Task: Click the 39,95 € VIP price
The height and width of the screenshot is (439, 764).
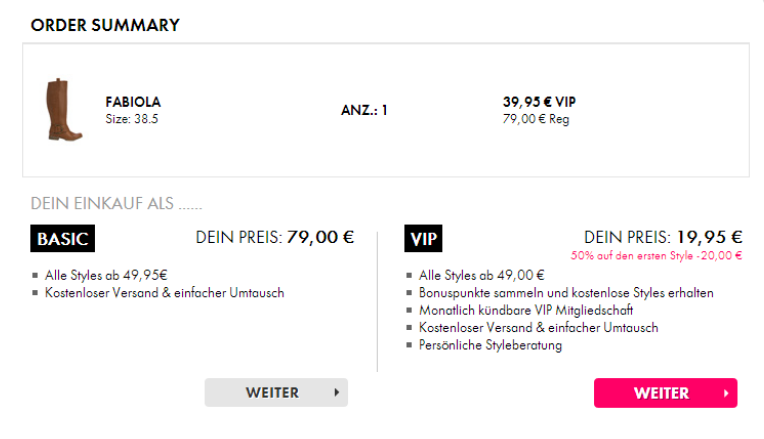Action: 539,102
